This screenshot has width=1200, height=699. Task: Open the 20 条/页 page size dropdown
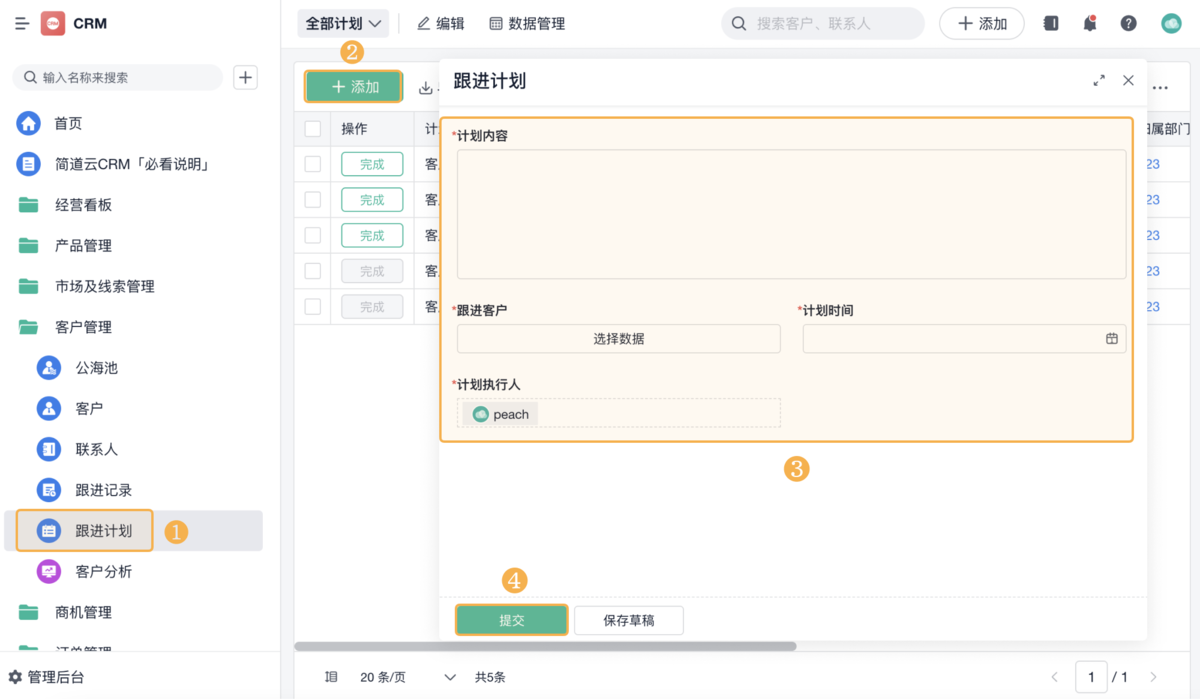(x=407, y=677)
